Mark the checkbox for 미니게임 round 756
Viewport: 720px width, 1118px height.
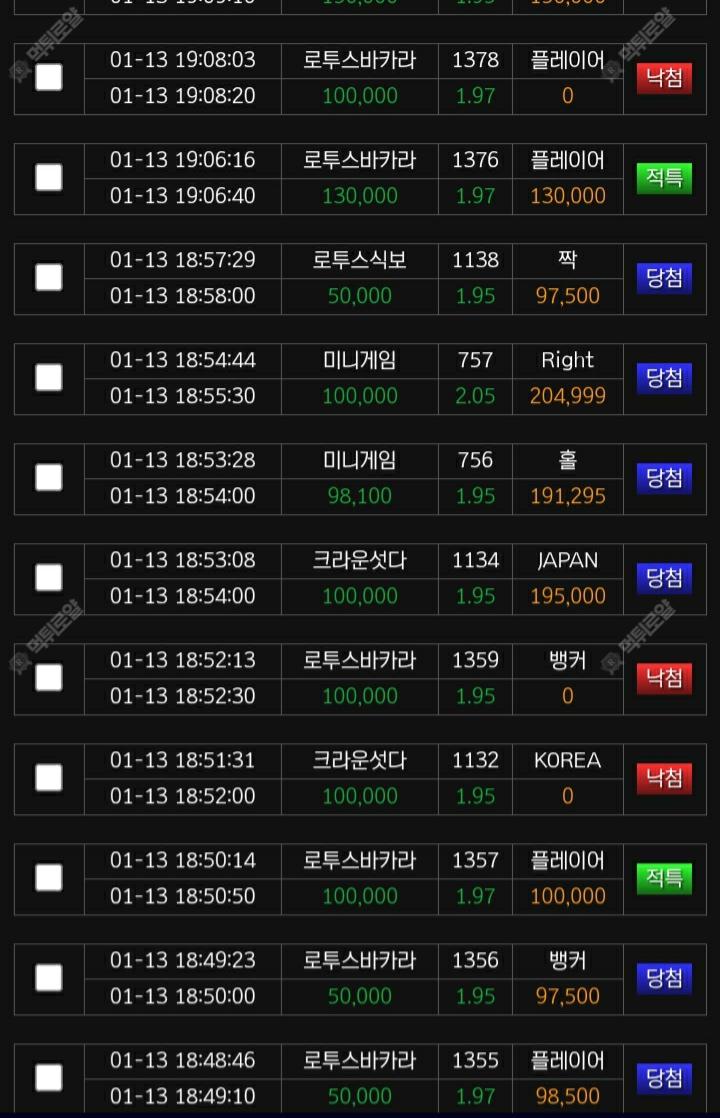click(x=49, y=477)
